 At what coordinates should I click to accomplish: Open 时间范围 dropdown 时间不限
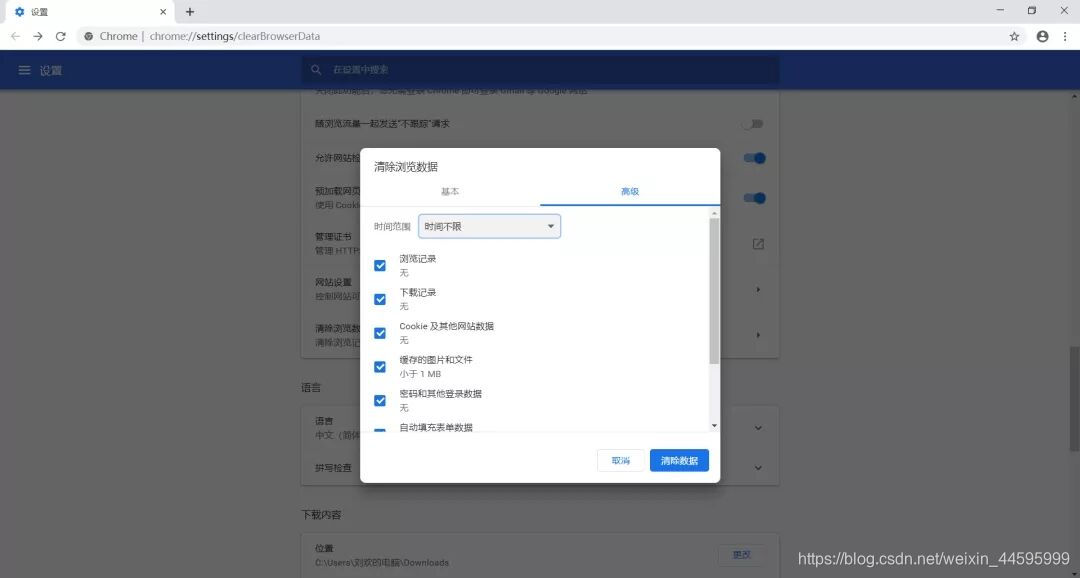pos(490,226)
